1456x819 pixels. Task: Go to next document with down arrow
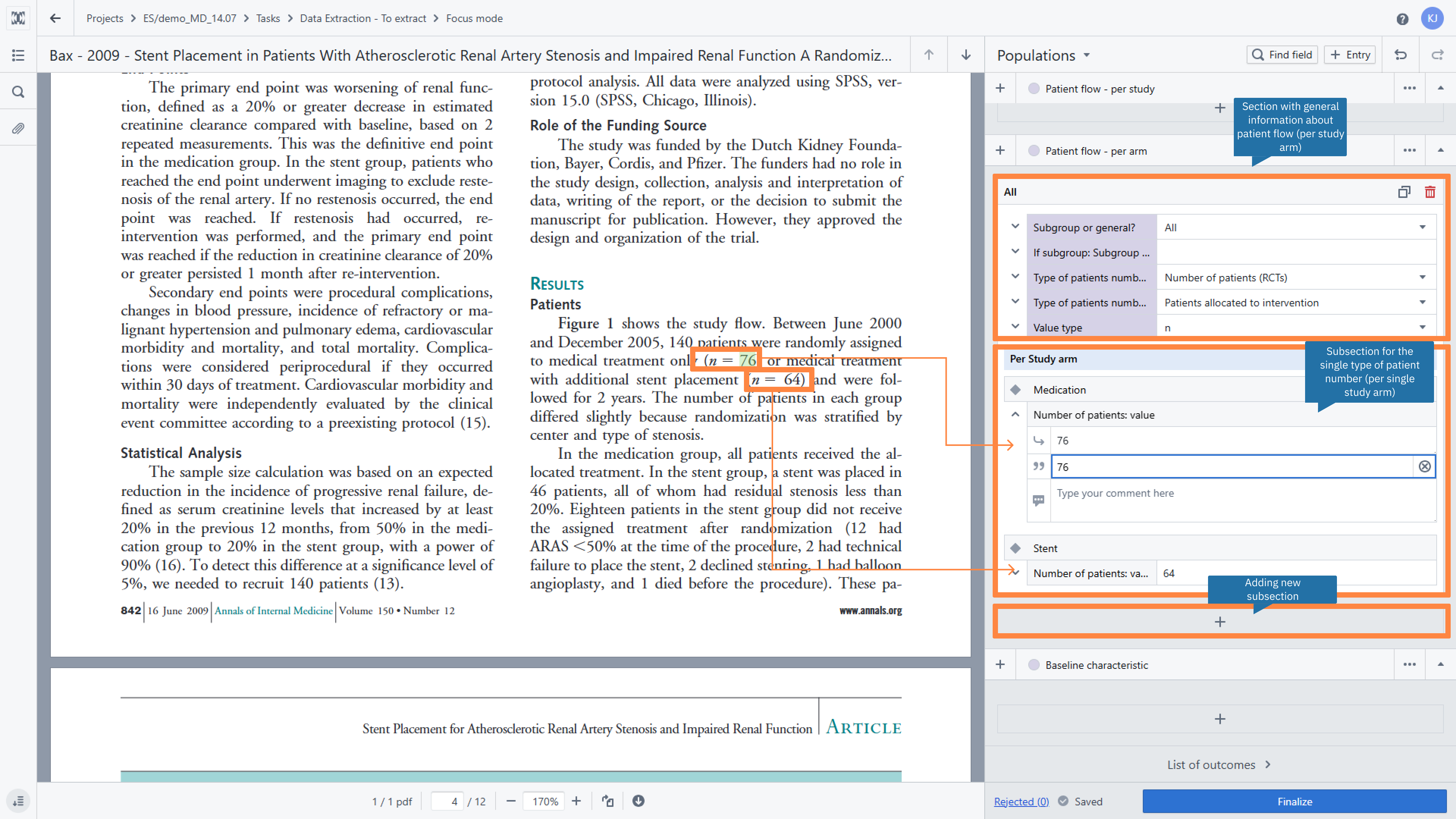click(966, 55)
